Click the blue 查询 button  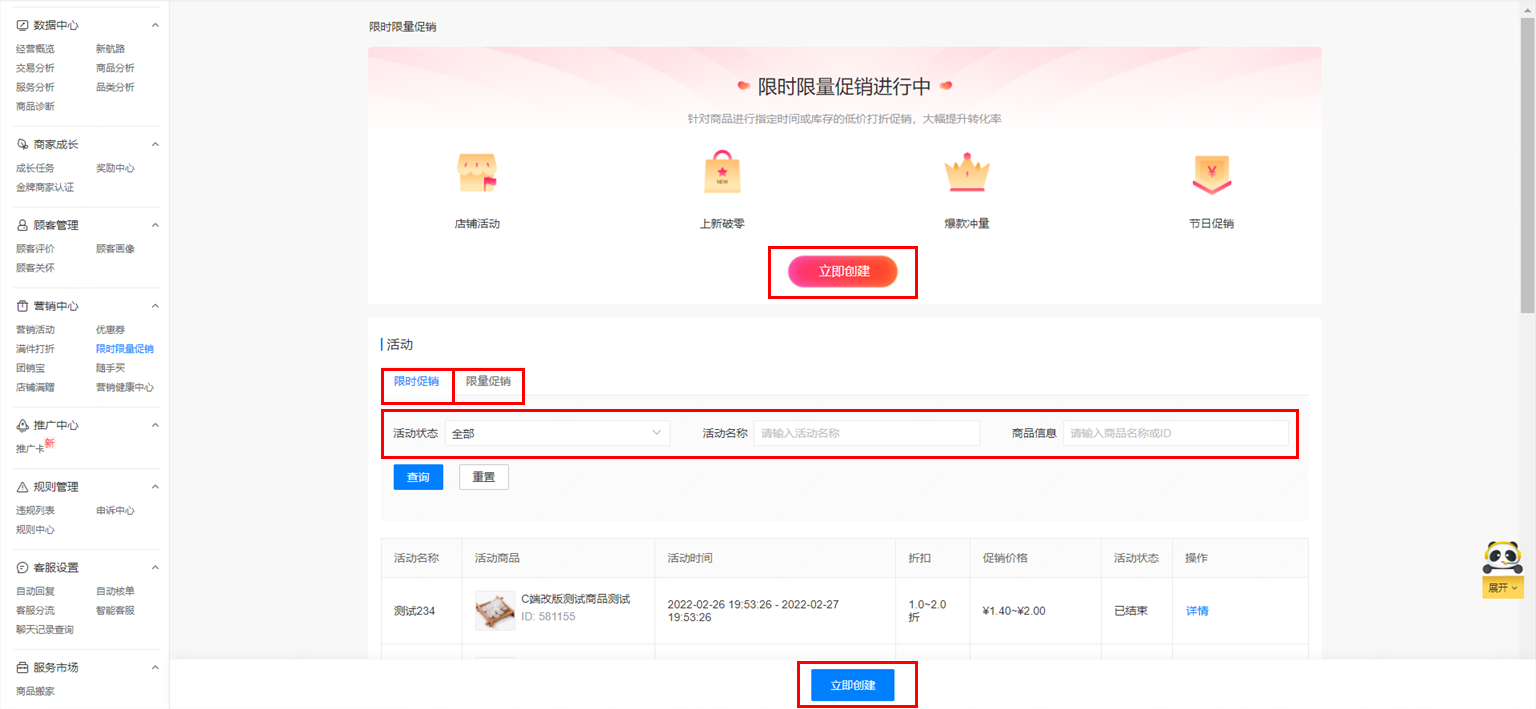418,477
